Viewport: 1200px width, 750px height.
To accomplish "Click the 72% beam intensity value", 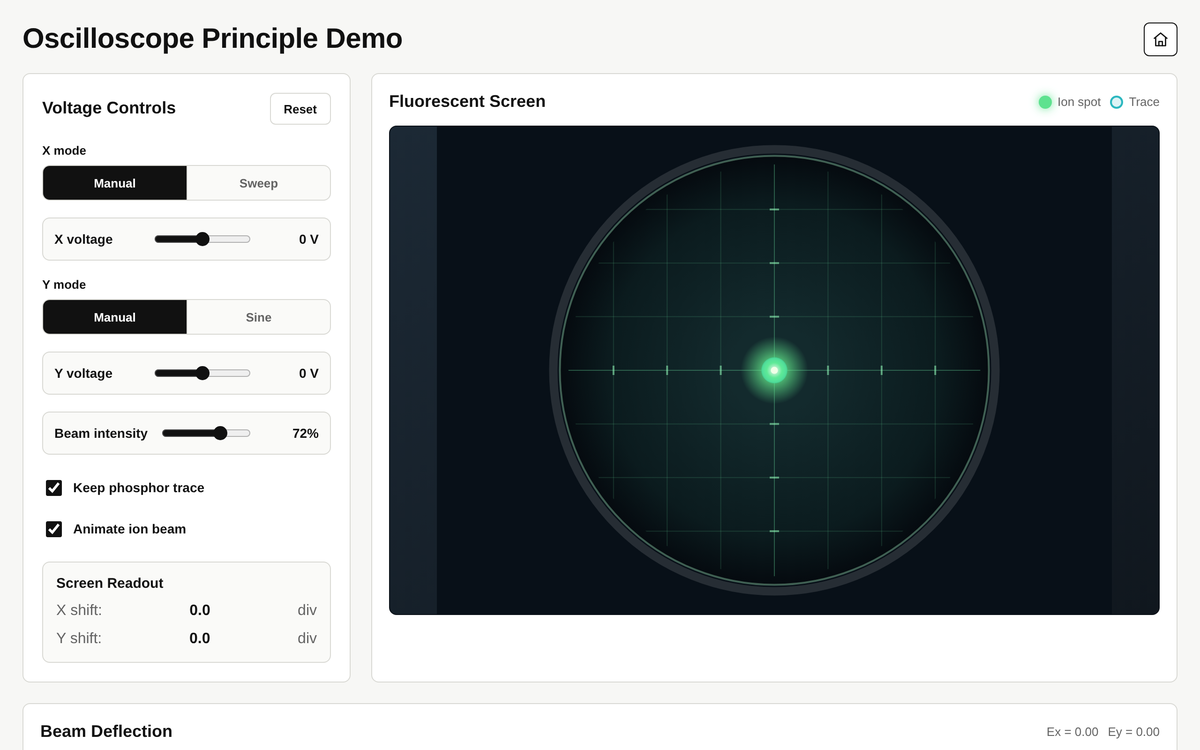I will [305, 433].
